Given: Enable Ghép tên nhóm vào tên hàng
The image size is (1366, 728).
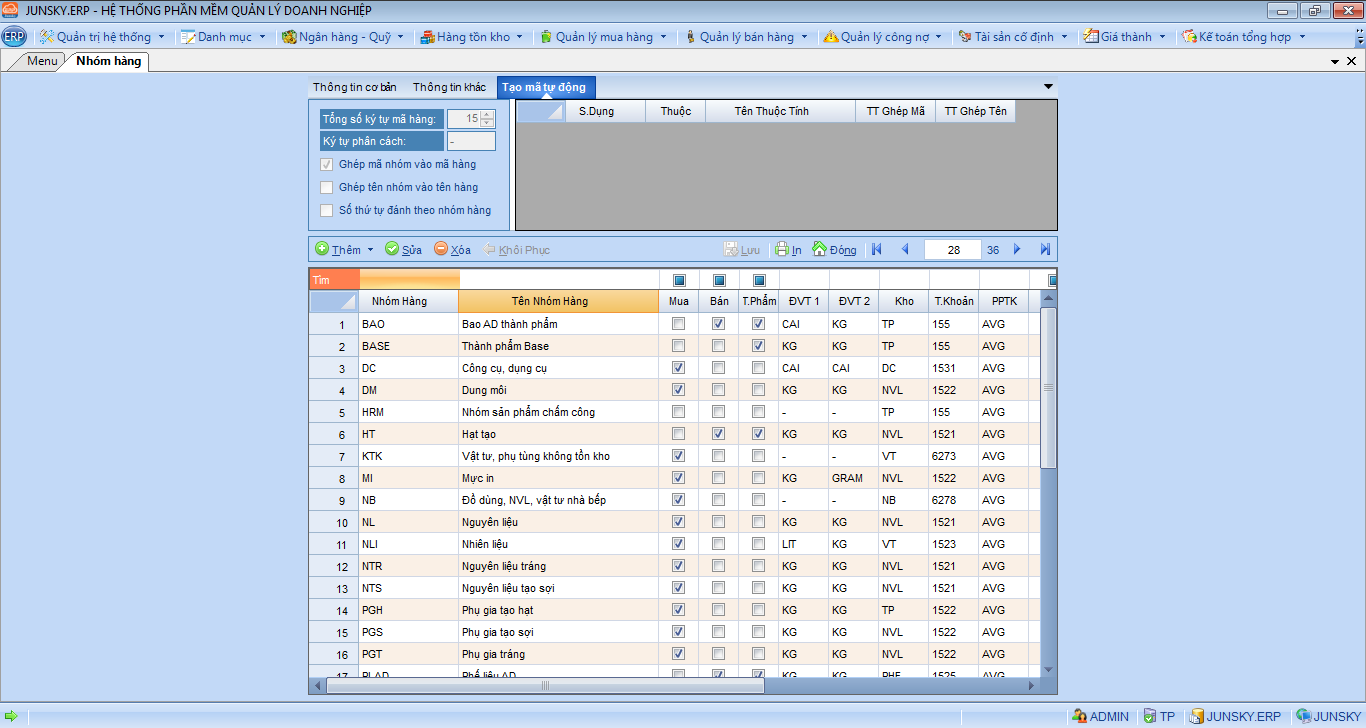Looking at the screenshot, I should click(327, 188).
